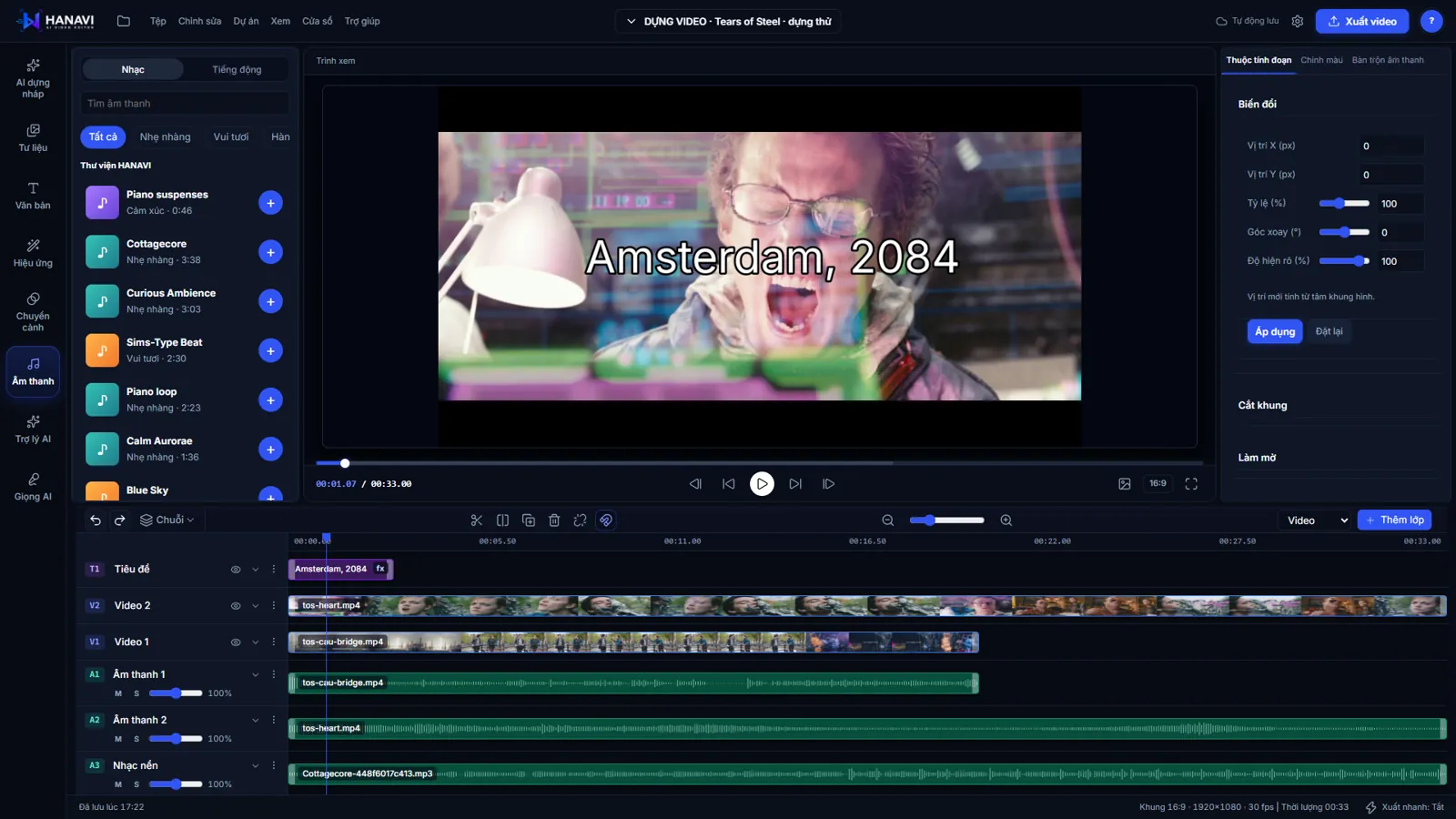Open the Giọng AI voice panel
The image size is (1456, 819).
pyautogui.click(x=33, y=487)
